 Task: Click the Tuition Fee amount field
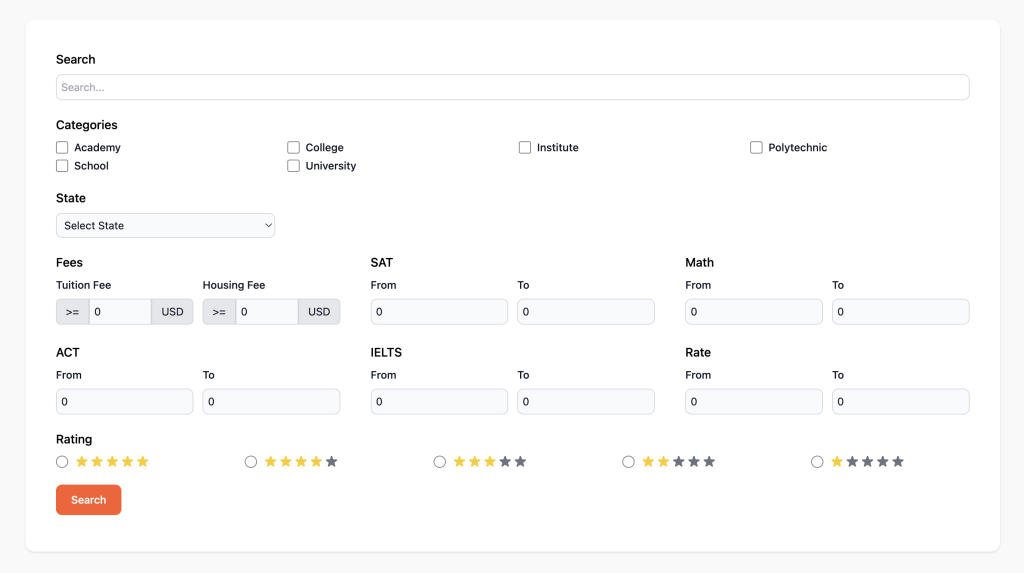(x=120, y=312)
